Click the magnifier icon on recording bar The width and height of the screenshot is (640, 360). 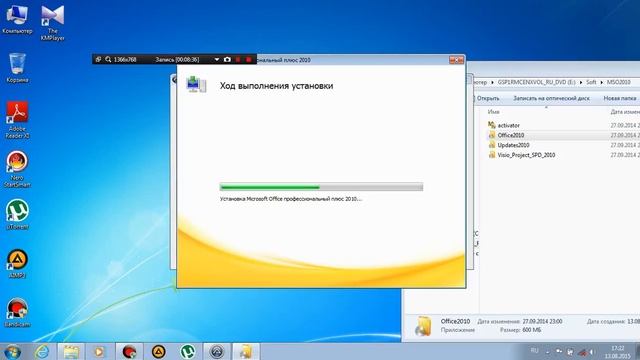click(108, 60)
